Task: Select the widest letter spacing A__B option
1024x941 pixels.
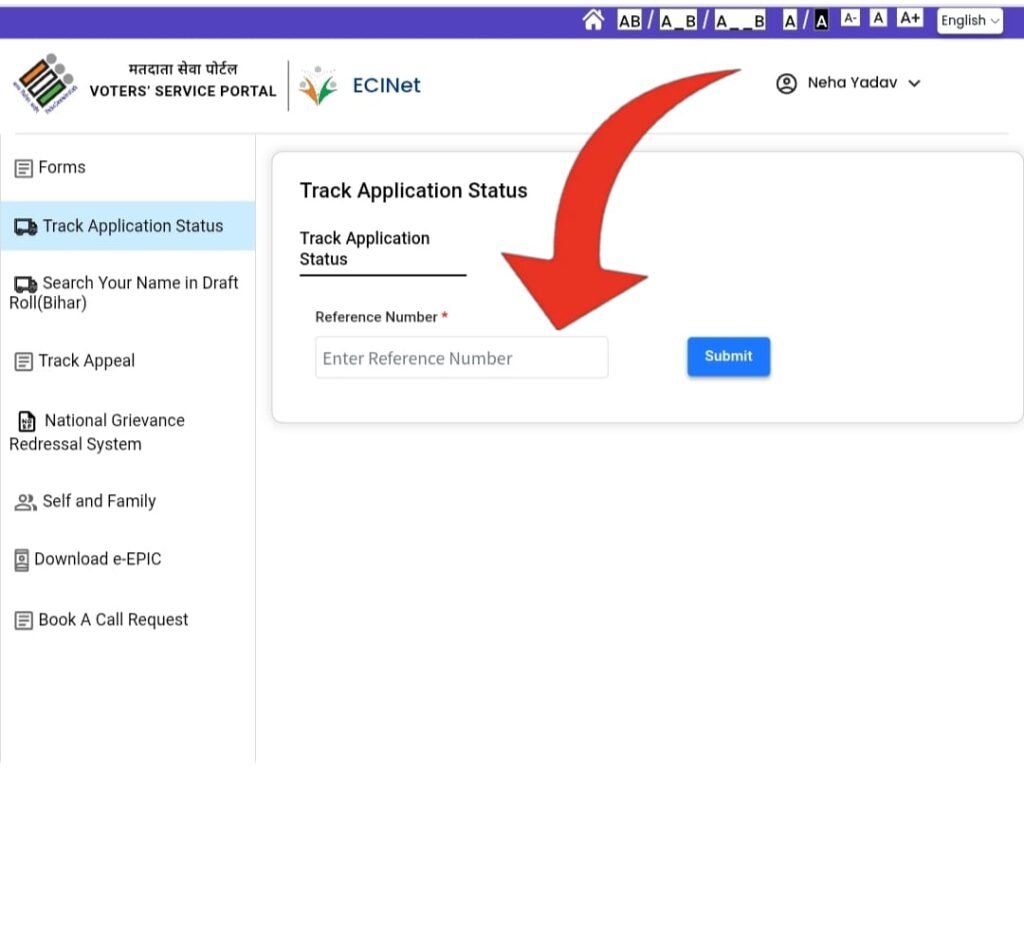Action: tap(740, 20)
